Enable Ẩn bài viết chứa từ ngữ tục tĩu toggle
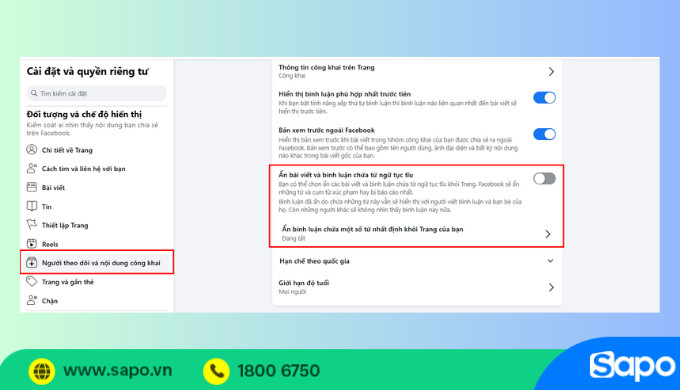This screenshot has height=390, width=680. click(544, 178)
